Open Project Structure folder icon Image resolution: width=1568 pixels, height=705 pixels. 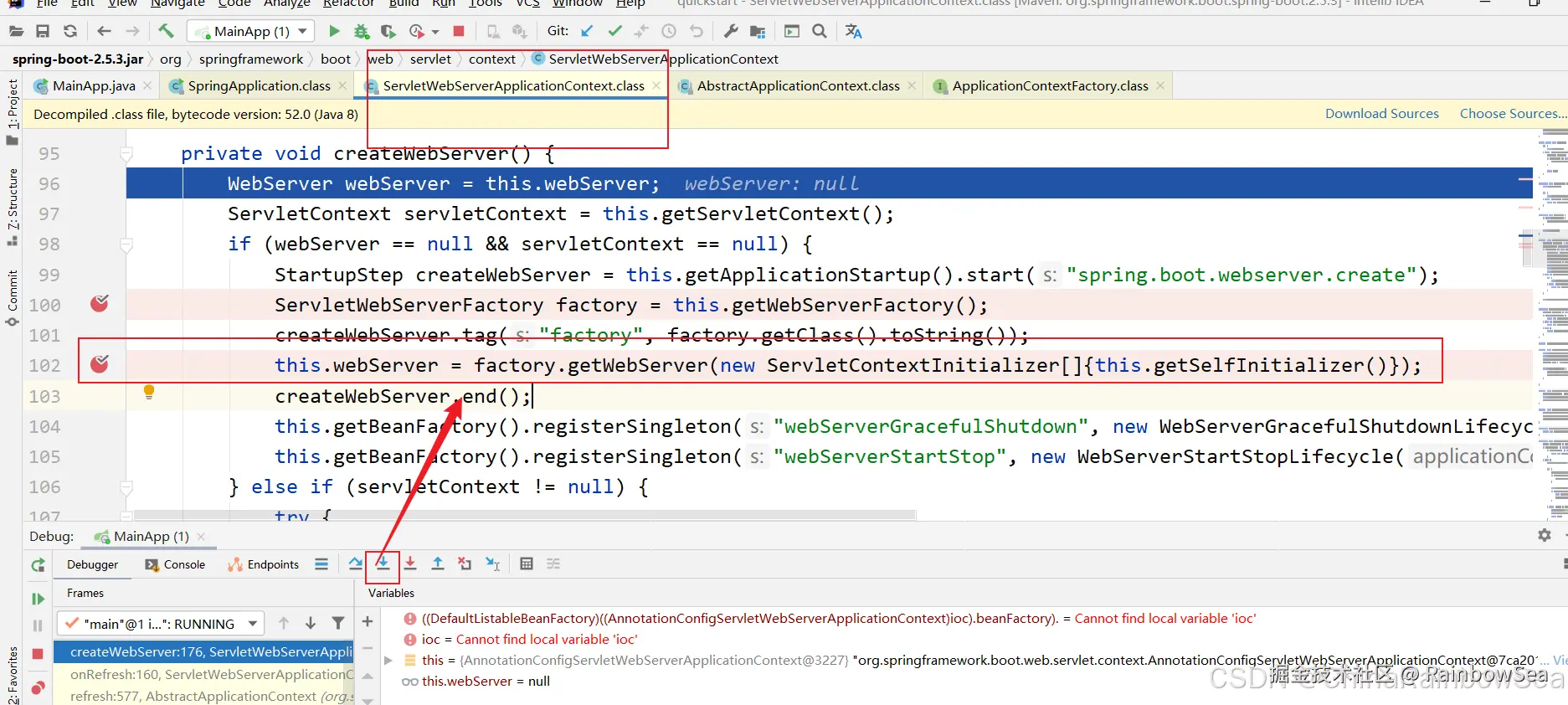pos(758,32)
